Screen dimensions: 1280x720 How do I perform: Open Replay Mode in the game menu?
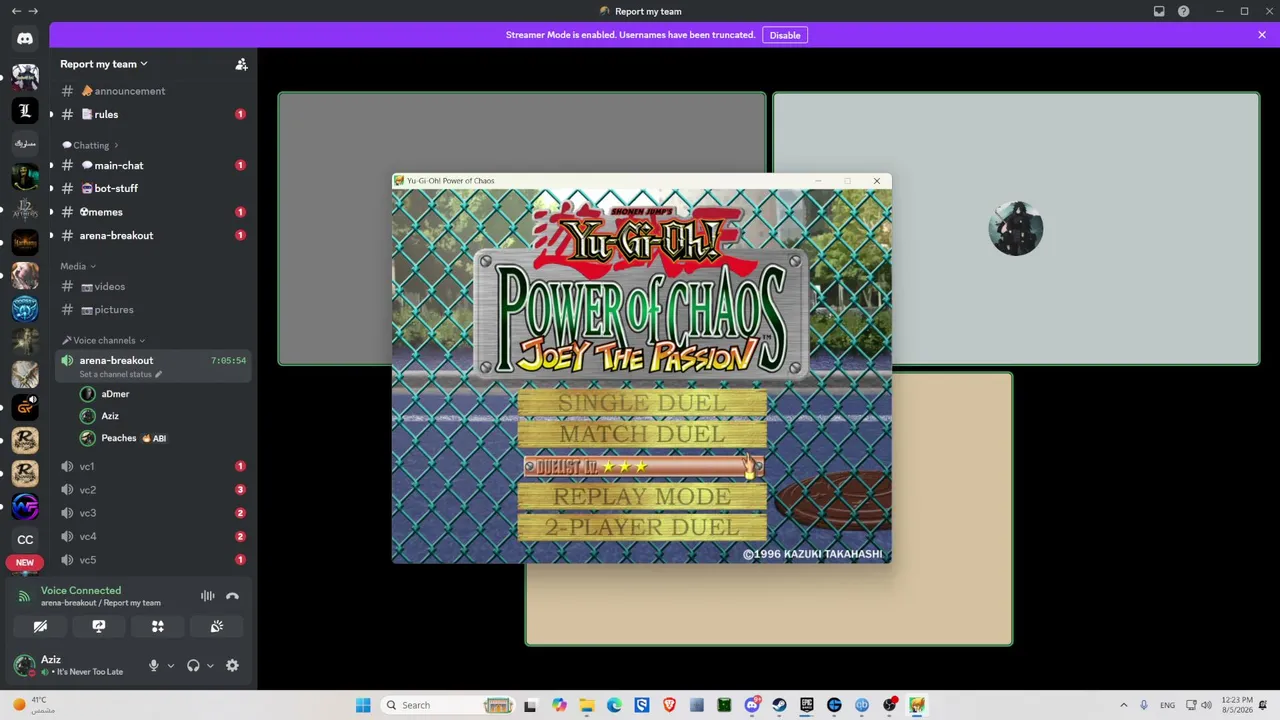coord(642,497)
